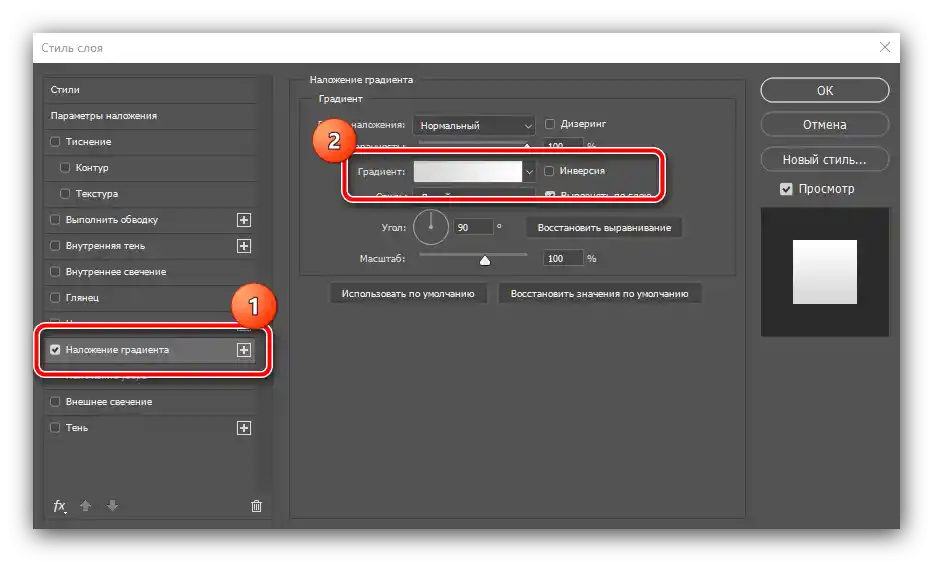This screenshot has width=933, height=562.
Task: Open gradient picker dropdown arrow
Action: click(x=529, y=172)
